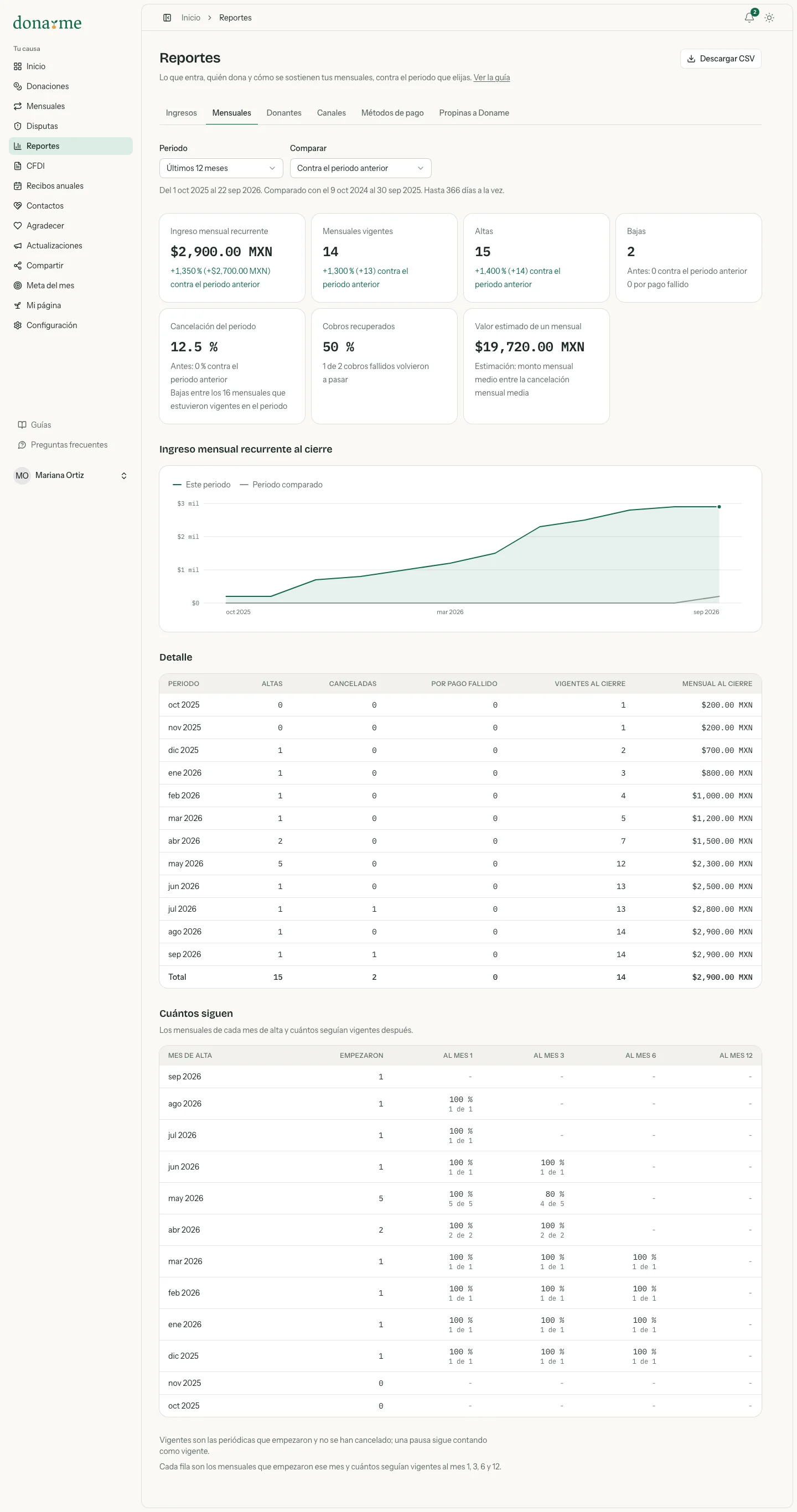Go to Inicio in the breadcrumb

point(191,18)
